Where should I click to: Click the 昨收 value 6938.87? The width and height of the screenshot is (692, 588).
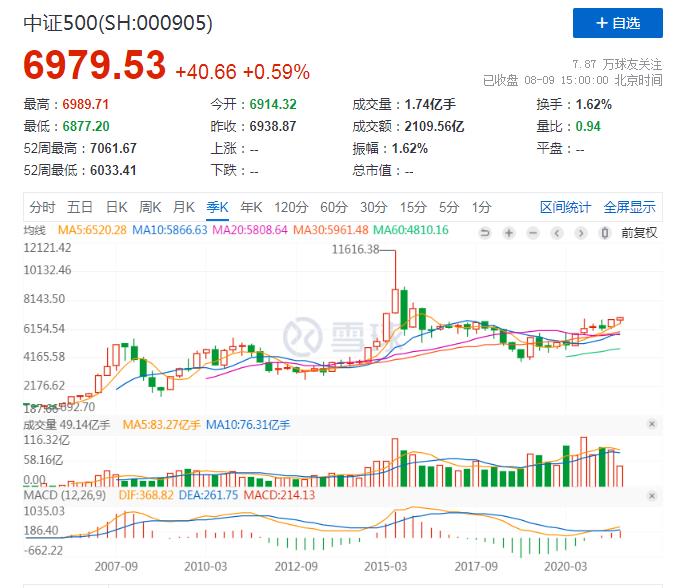pyautogui.click(x=273, y=127)
